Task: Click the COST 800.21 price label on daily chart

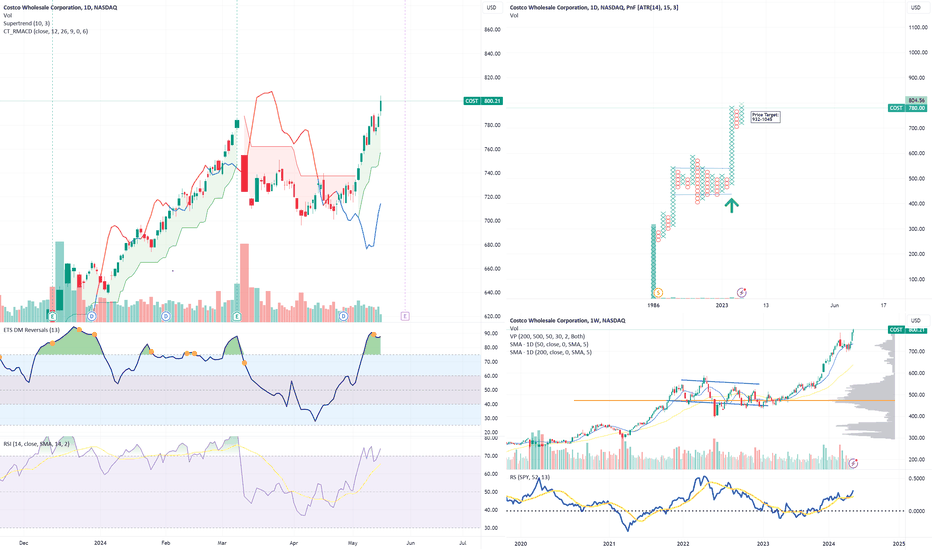Action: [483, 101]
